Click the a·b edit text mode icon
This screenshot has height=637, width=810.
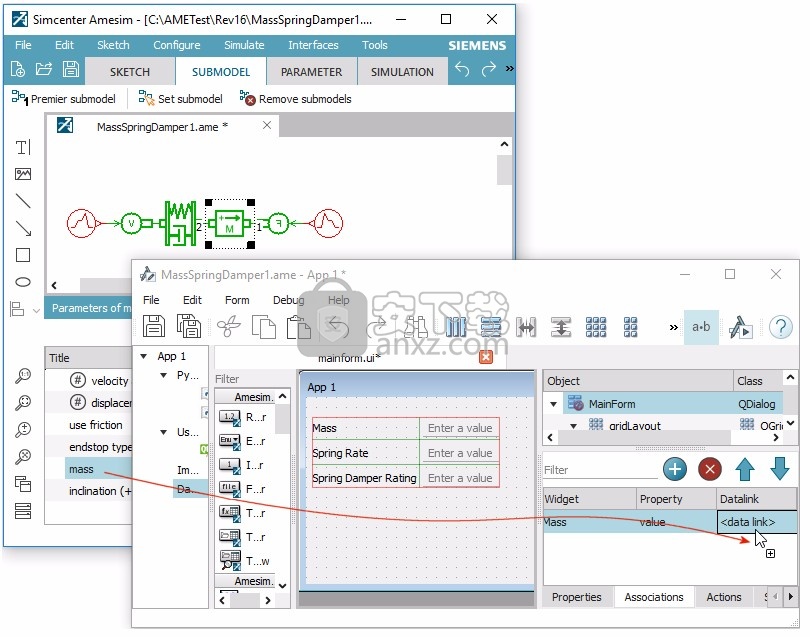701,327
